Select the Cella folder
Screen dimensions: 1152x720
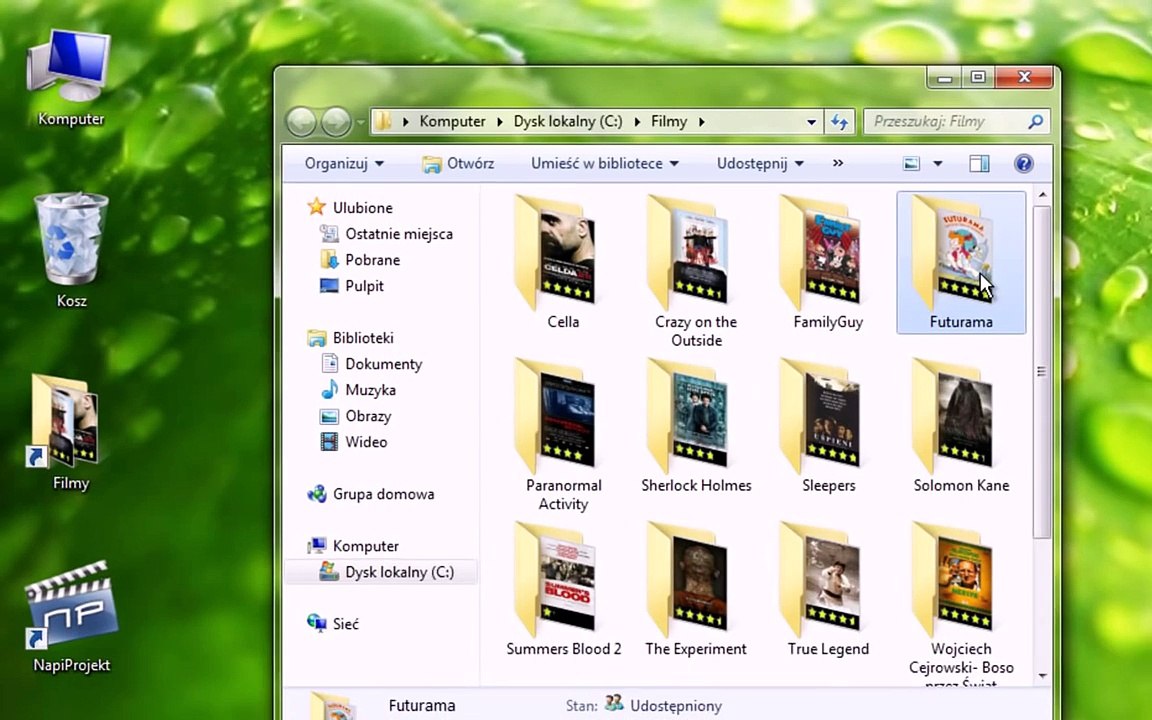pos(563,262)
